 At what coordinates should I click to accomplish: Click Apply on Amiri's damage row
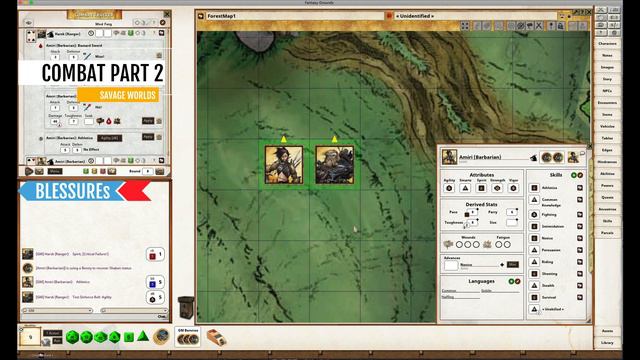pyautogui.click(x=148, y=121)
